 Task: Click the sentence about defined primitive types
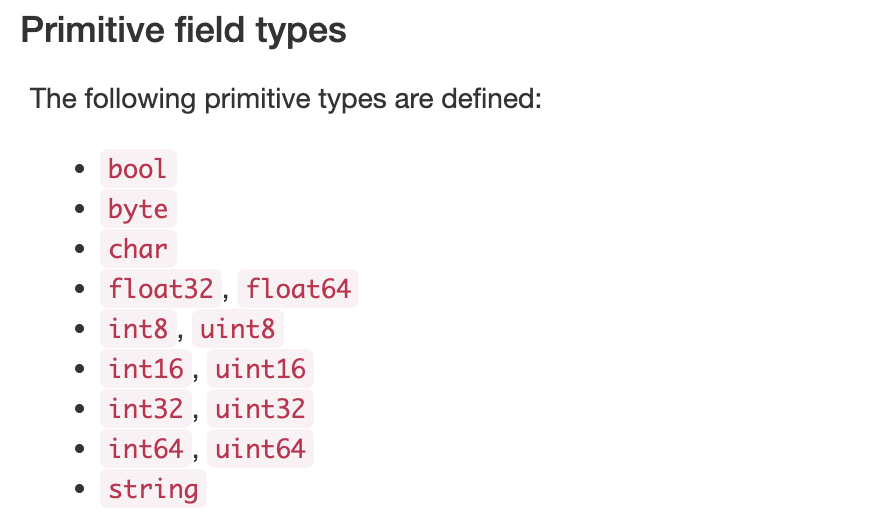[286, 99]
